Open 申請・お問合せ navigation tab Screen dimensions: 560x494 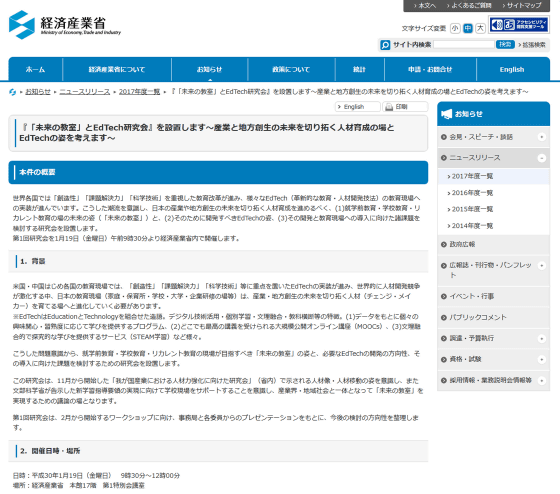[x=430, y=69]
